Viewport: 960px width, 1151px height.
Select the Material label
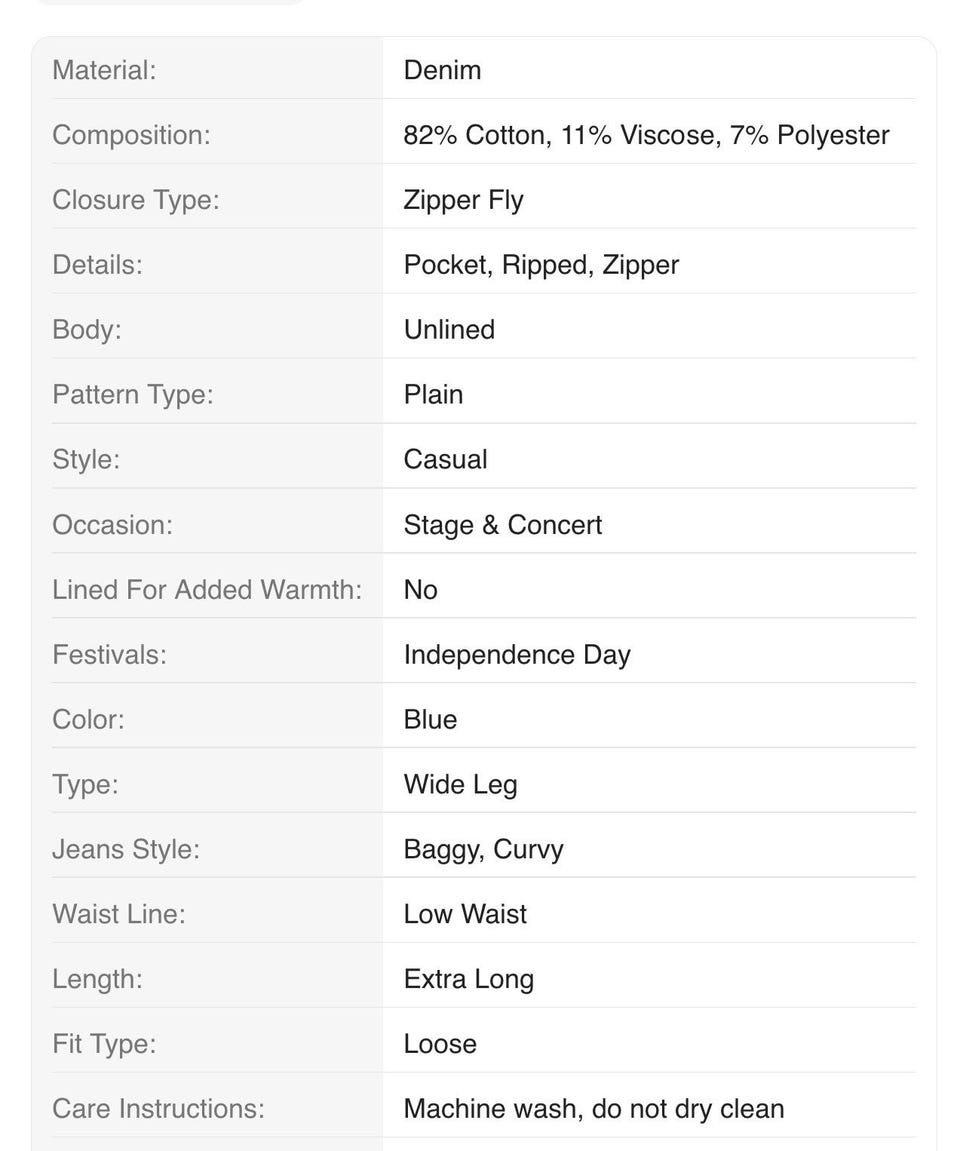104,70
